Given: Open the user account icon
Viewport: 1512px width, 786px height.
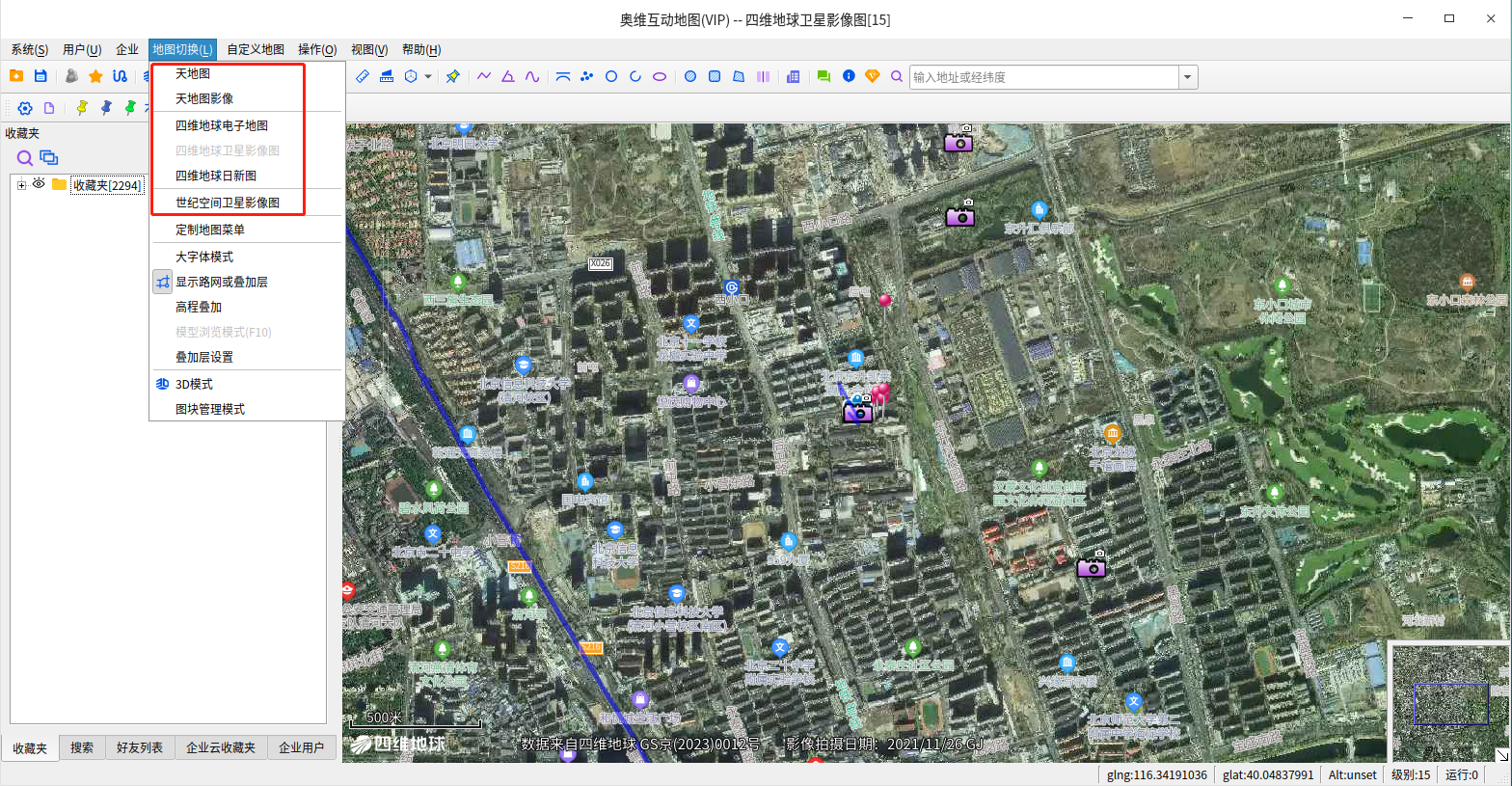Looking at the screenshot, I should click(71, 76).
